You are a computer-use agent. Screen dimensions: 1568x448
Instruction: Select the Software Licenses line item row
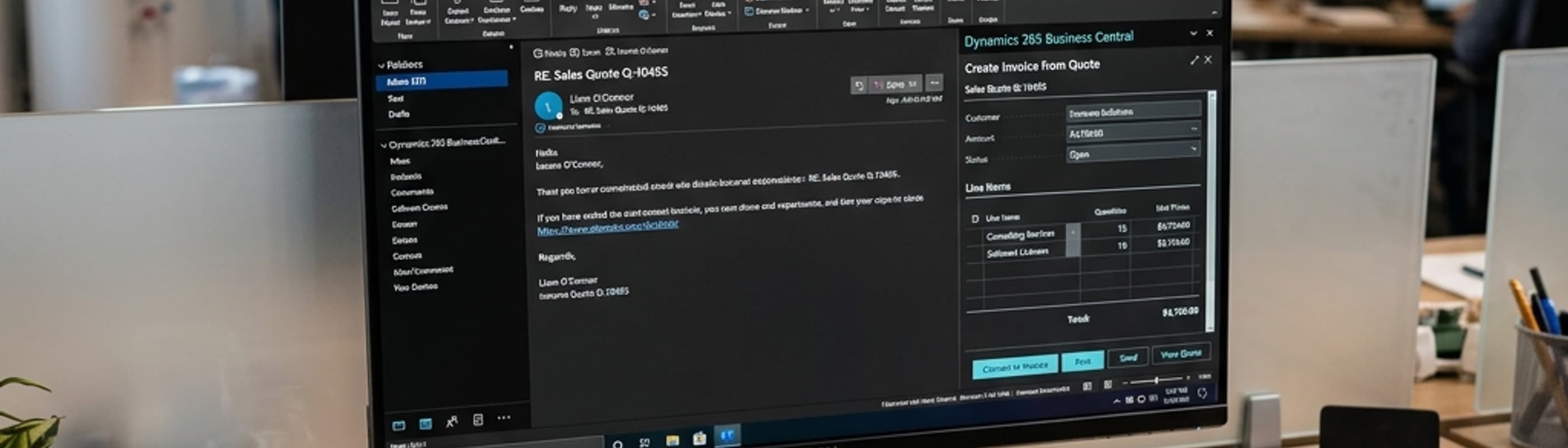[1084, 248]
